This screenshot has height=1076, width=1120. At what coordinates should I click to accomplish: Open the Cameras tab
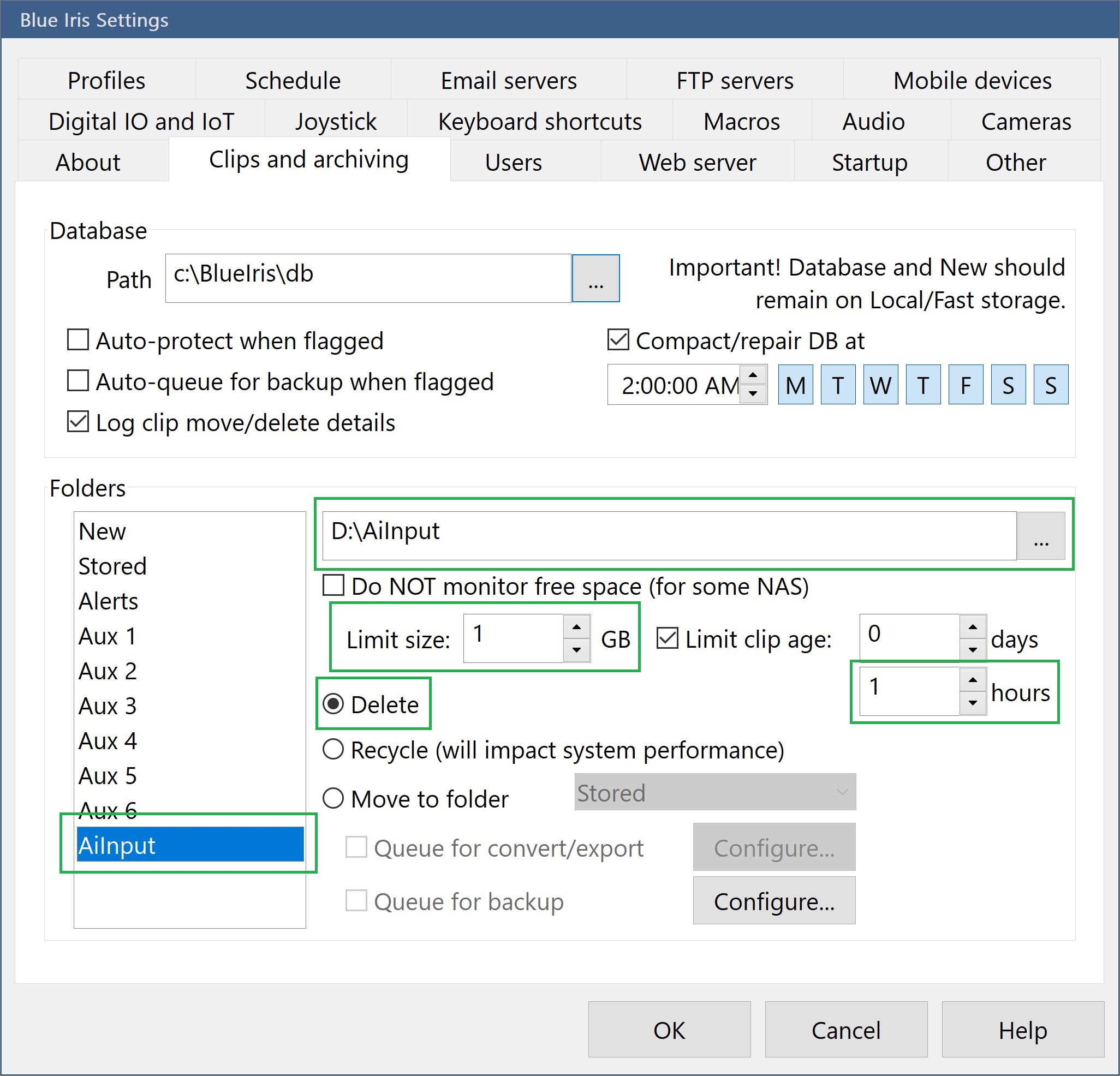tap(1026, 121)
